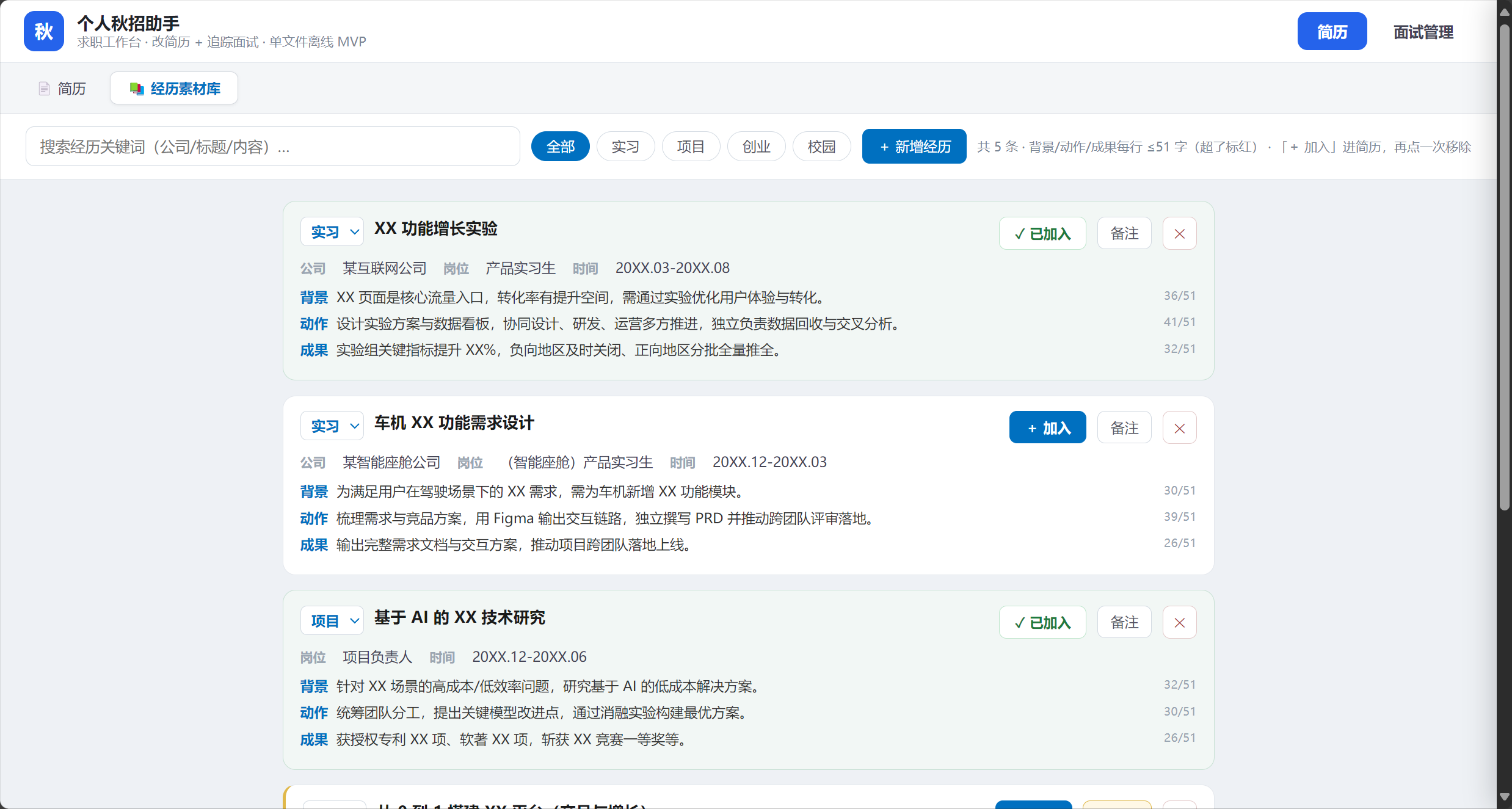
Task: Click company field 某智能座舱公司
Action: [391, 462]
